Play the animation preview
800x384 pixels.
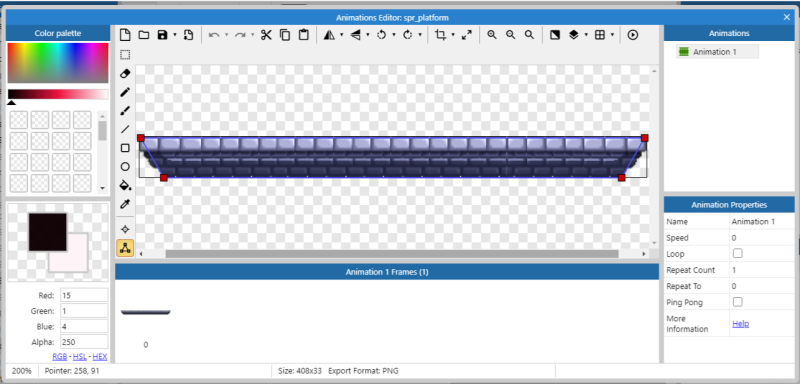(633, 35)
